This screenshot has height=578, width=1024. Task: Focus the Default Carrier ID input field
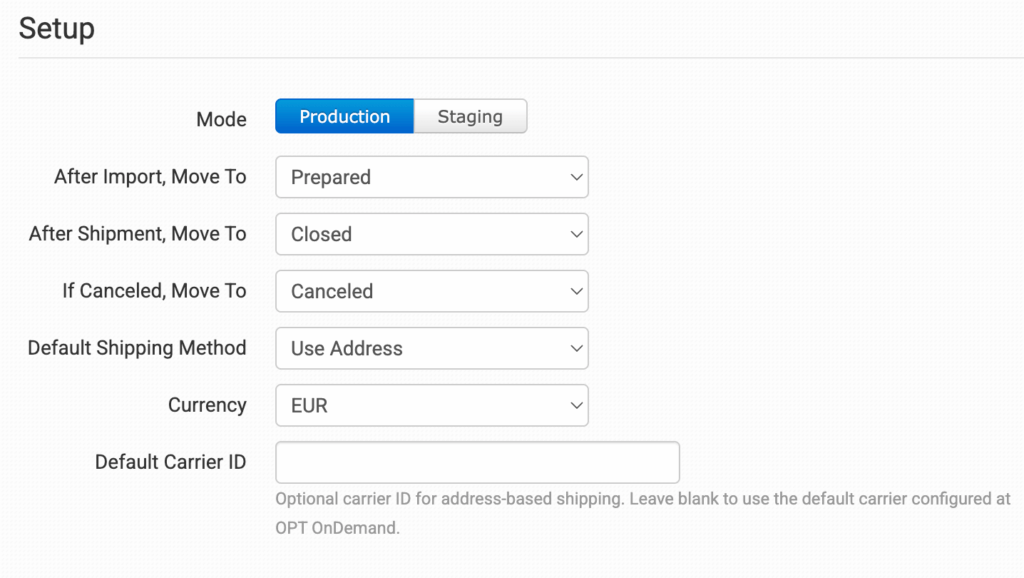click(477, 462)
